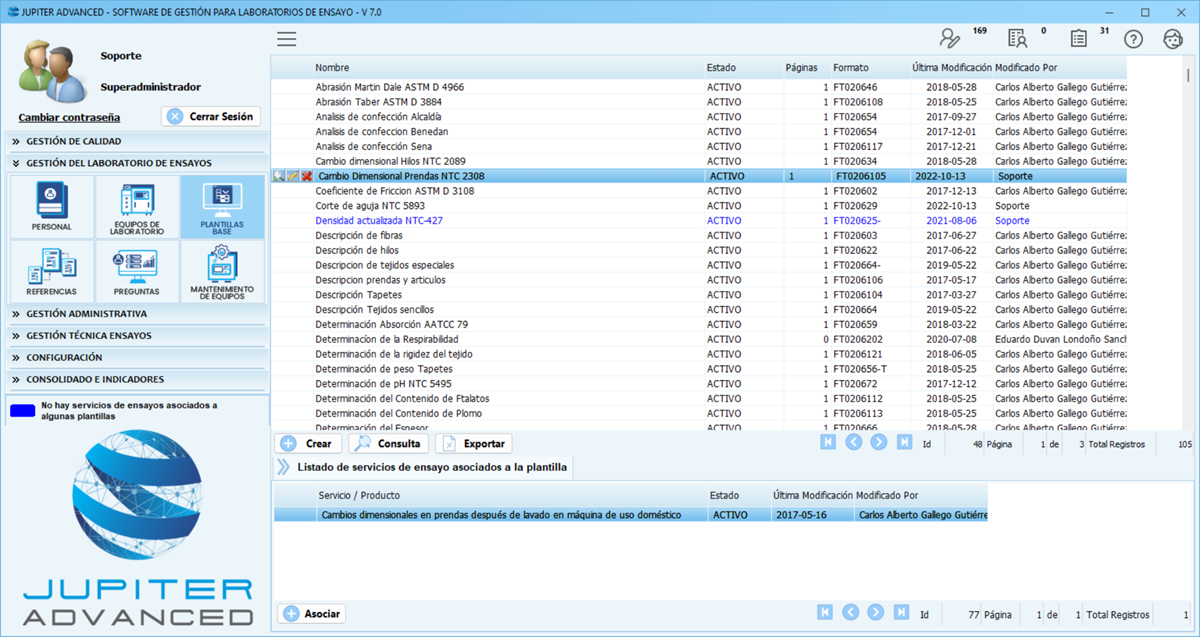Open the Equipos de Laboratorio module

click(137, 206)
